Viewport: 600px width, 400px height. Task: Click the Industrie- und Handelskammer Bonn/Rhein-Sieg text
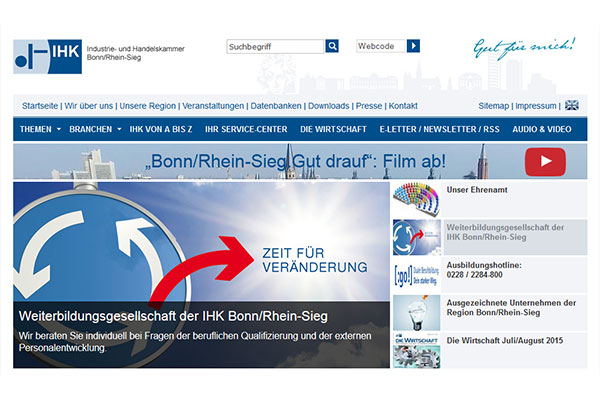coord(135,53)
